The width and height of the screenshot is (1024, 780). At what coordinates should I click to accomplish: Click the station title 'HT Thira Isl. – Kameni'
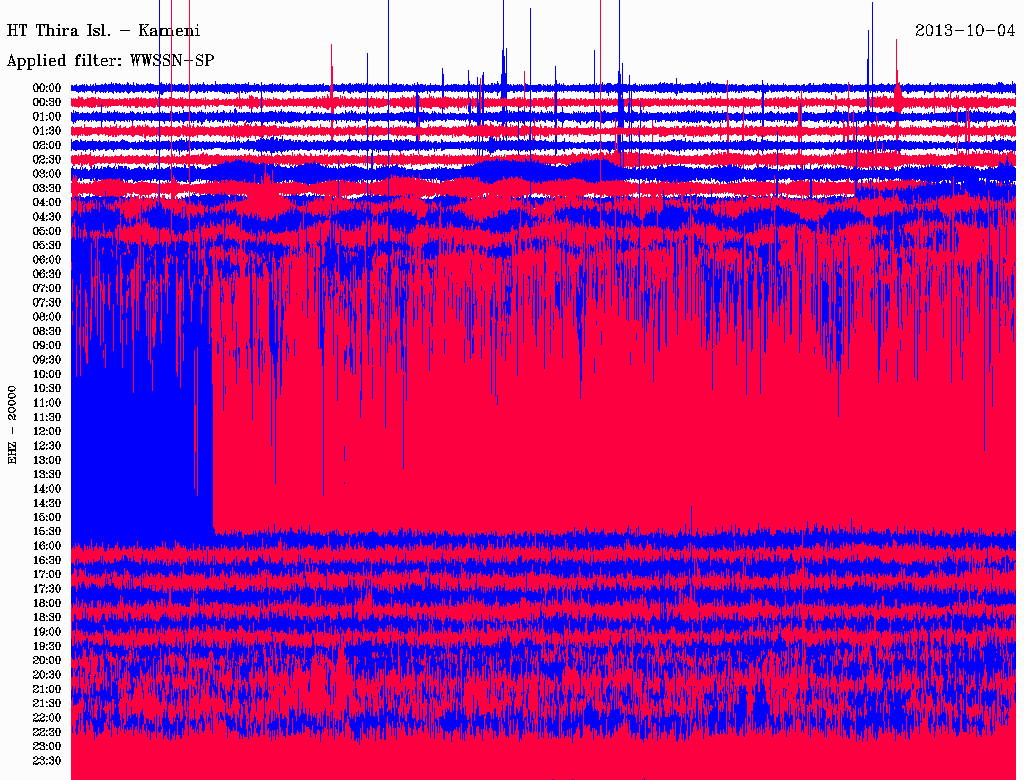pyautogui.click(x=104, y=31)
